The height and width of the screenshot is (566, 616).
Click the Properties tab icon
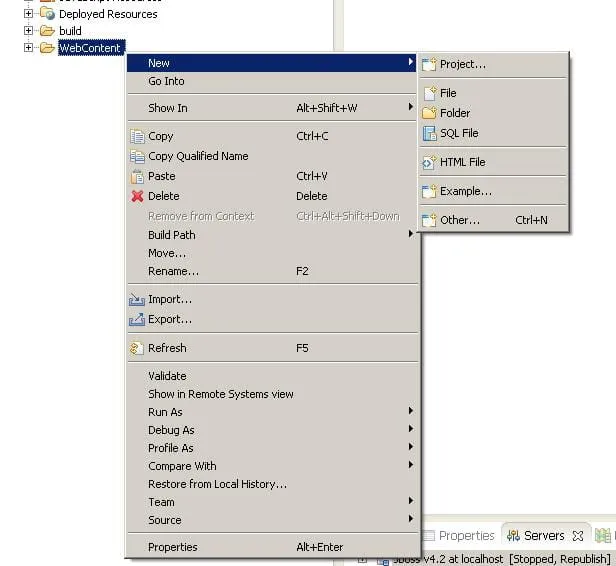tap(430, 535)
